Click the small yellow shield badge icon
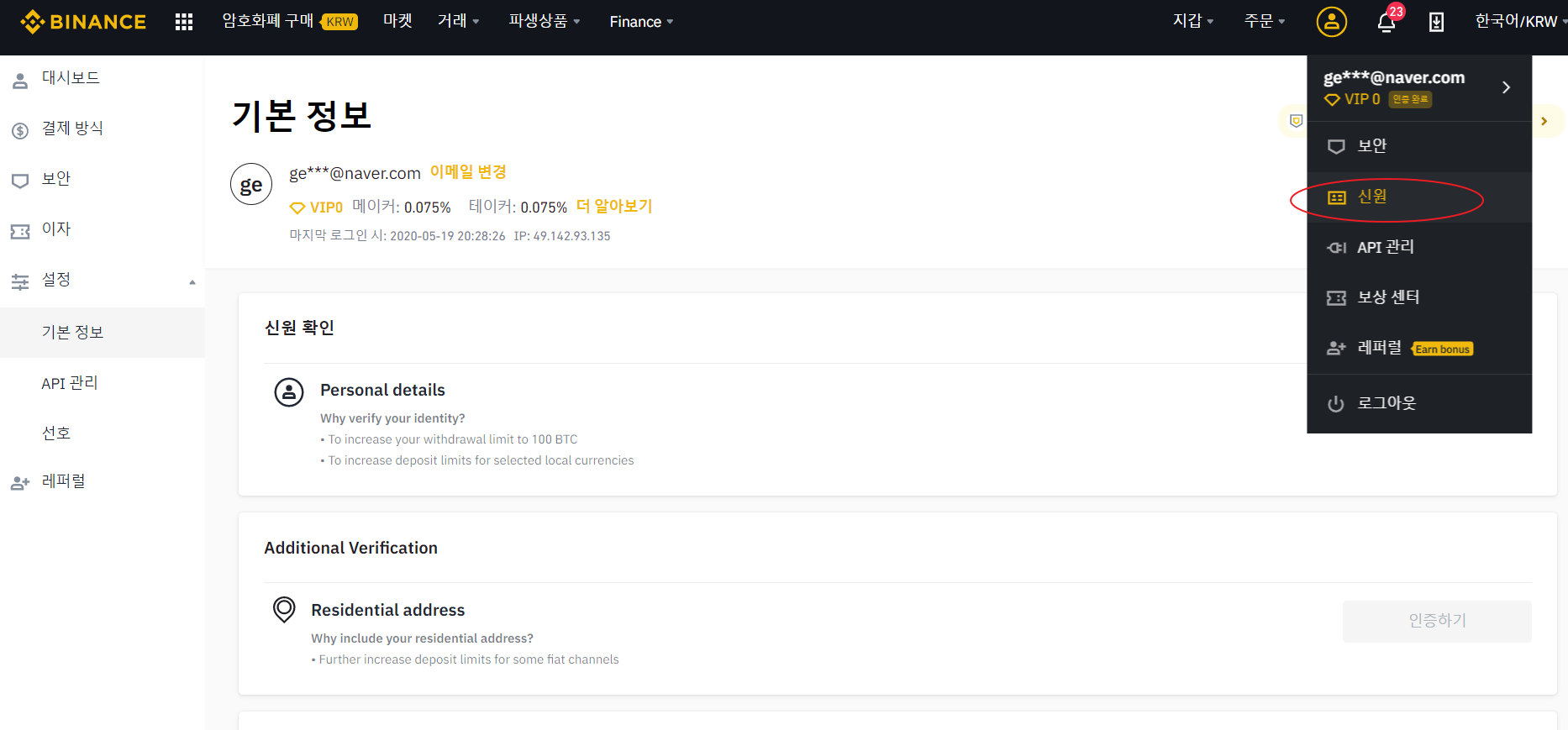Viewport: 1568px width, 730px height. click(1297, 121)
